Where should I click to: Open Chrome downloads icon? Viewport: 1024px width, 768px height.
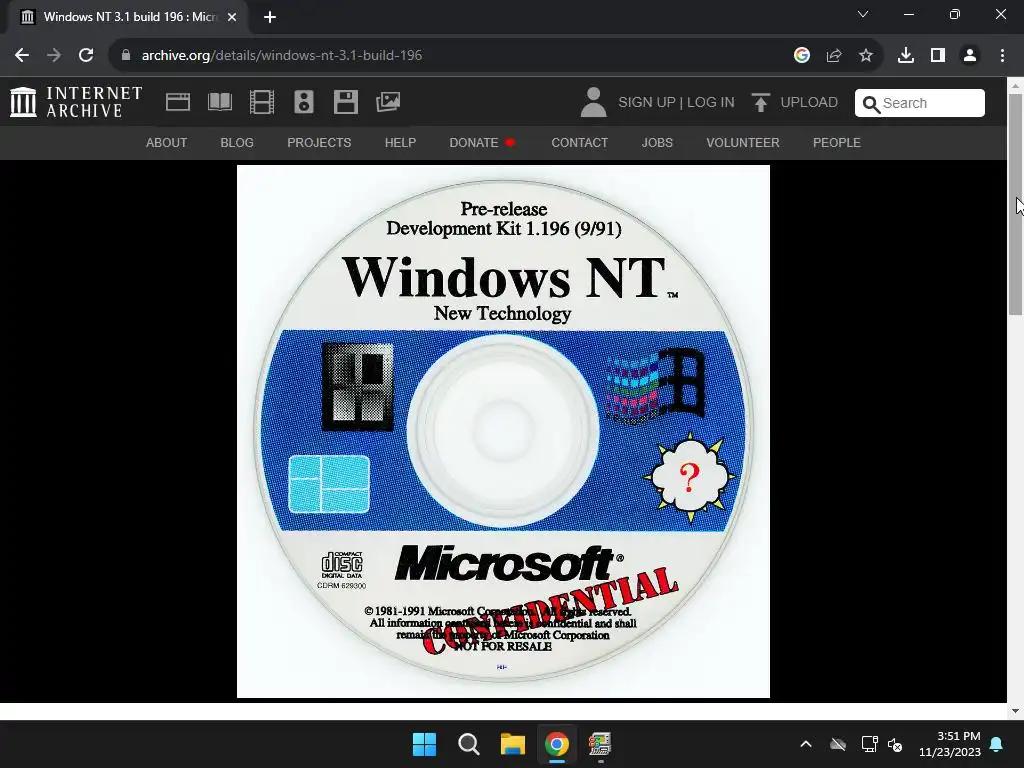point(906,56)
